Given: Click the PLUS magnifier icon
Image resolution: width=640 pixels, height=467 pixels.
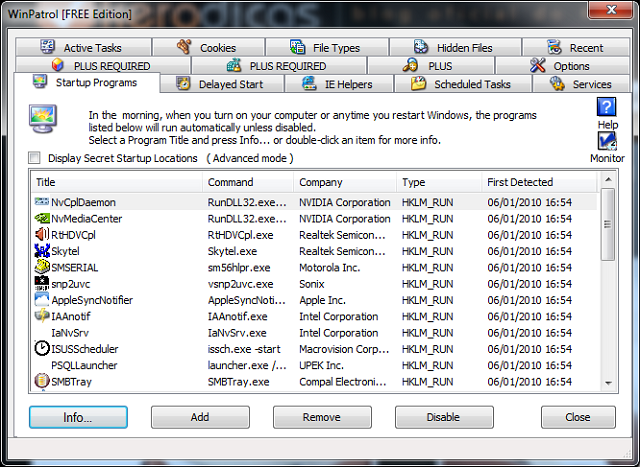Looking at the screenshot, I should tap(410, 65).
